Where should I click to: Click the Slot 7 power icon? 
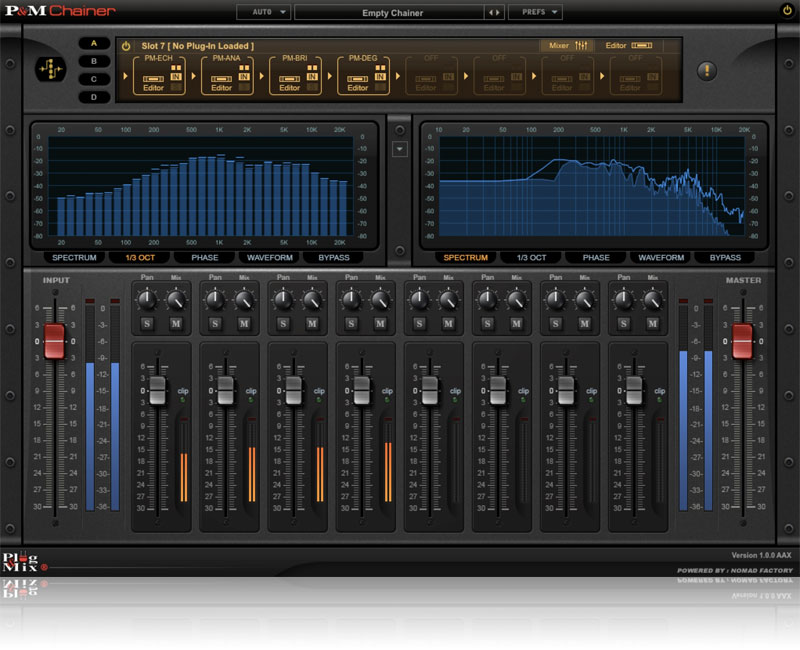(x=126, y=46)
